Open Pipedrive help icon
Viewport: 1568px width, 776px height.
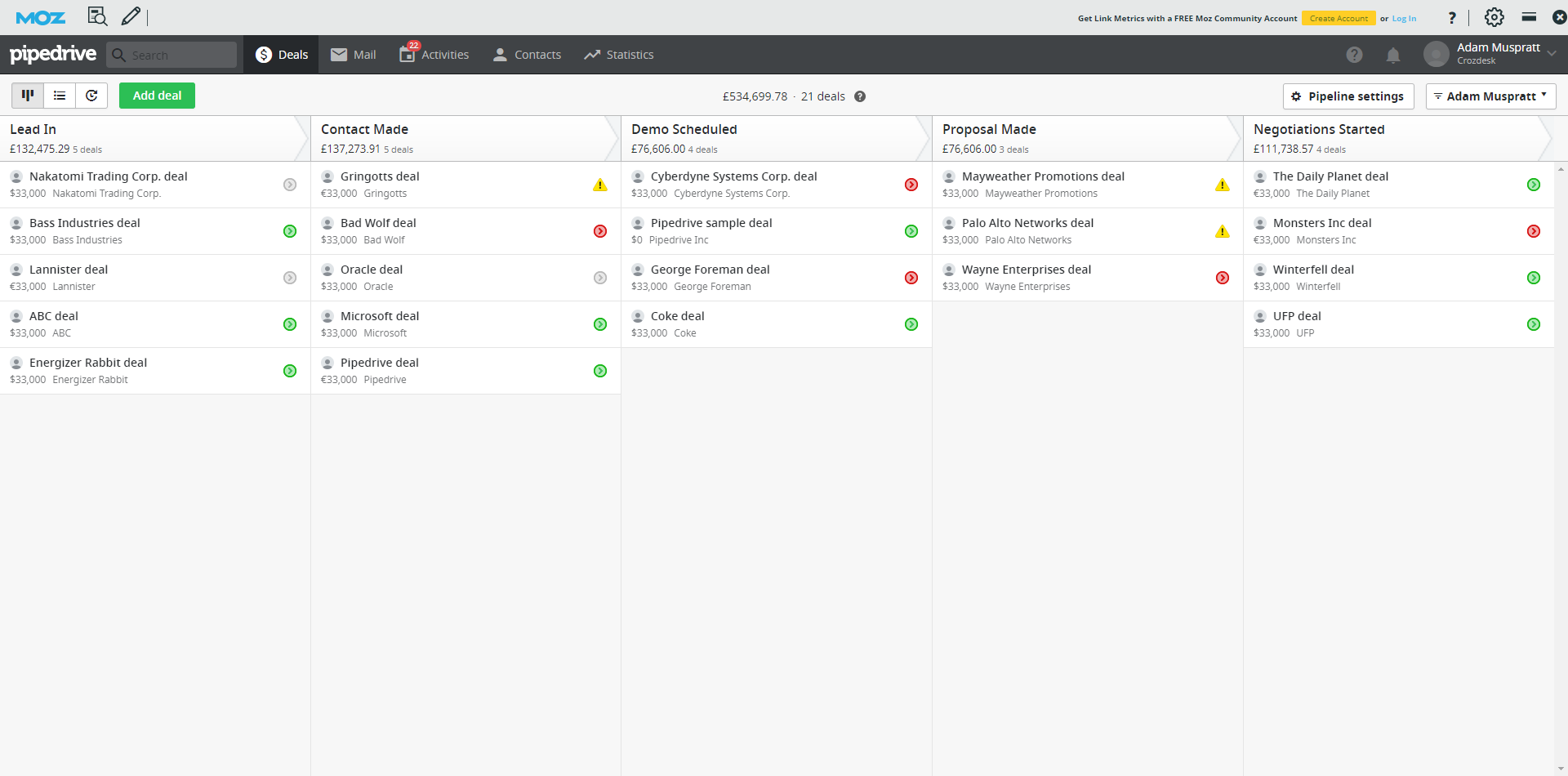tap(1354, 55)
